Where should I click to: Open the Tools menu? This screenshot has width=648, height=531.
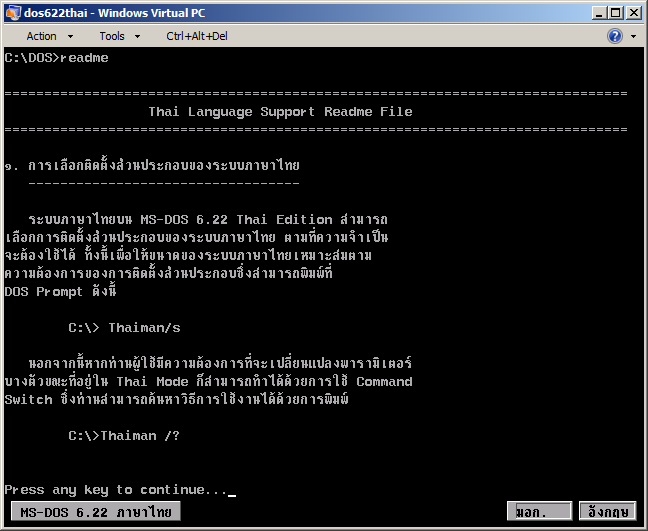(112, 36)
